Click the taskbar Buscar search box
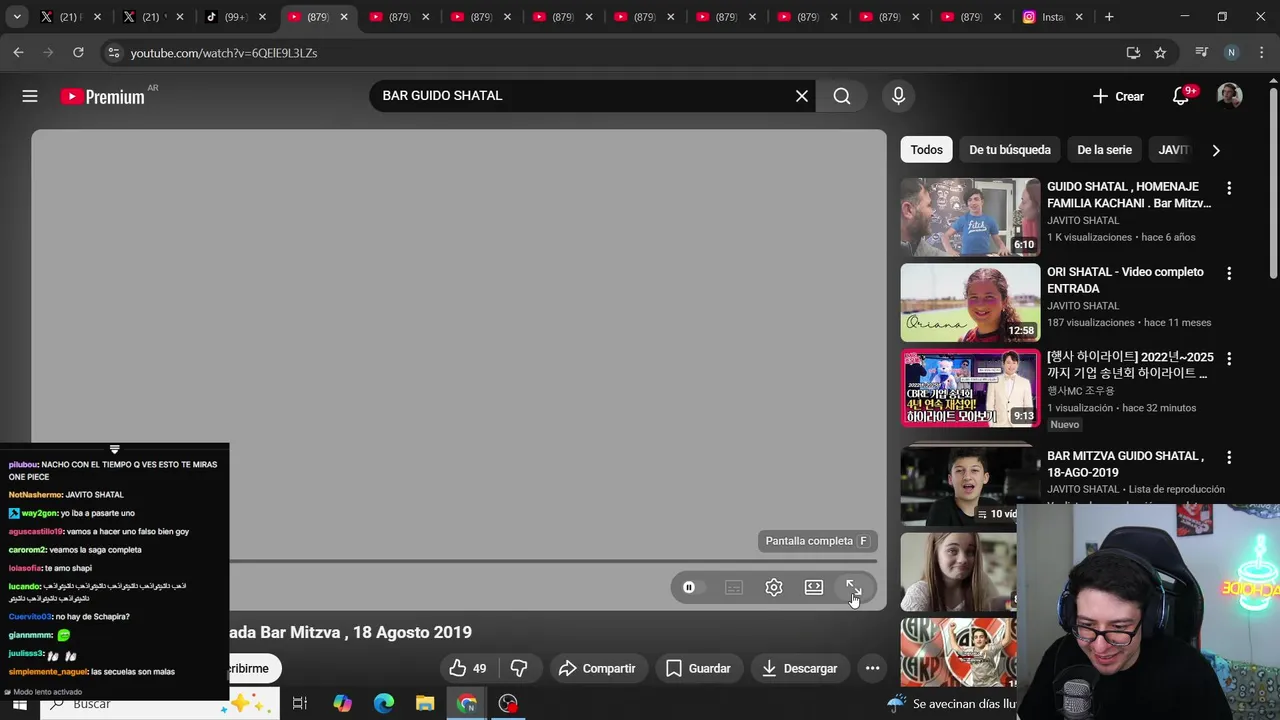The image size is (1280, 720). pos(160,704)
